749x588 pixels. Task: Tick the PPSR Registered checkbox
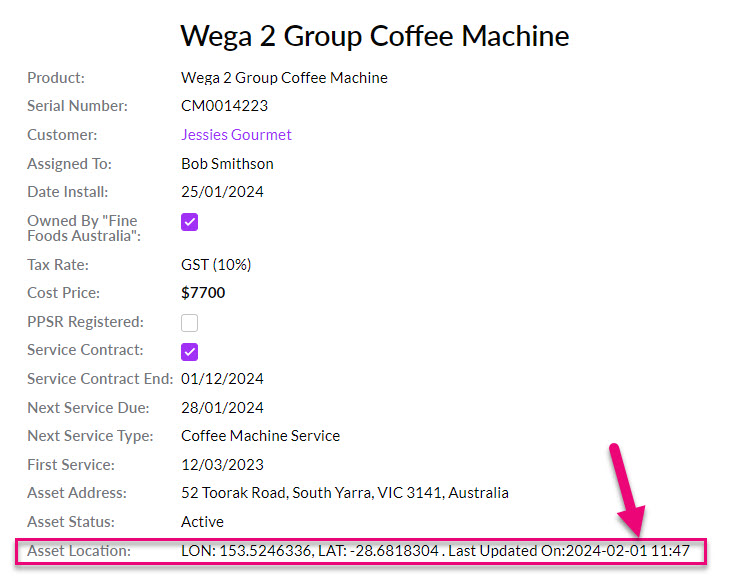[x=189, y=323]
